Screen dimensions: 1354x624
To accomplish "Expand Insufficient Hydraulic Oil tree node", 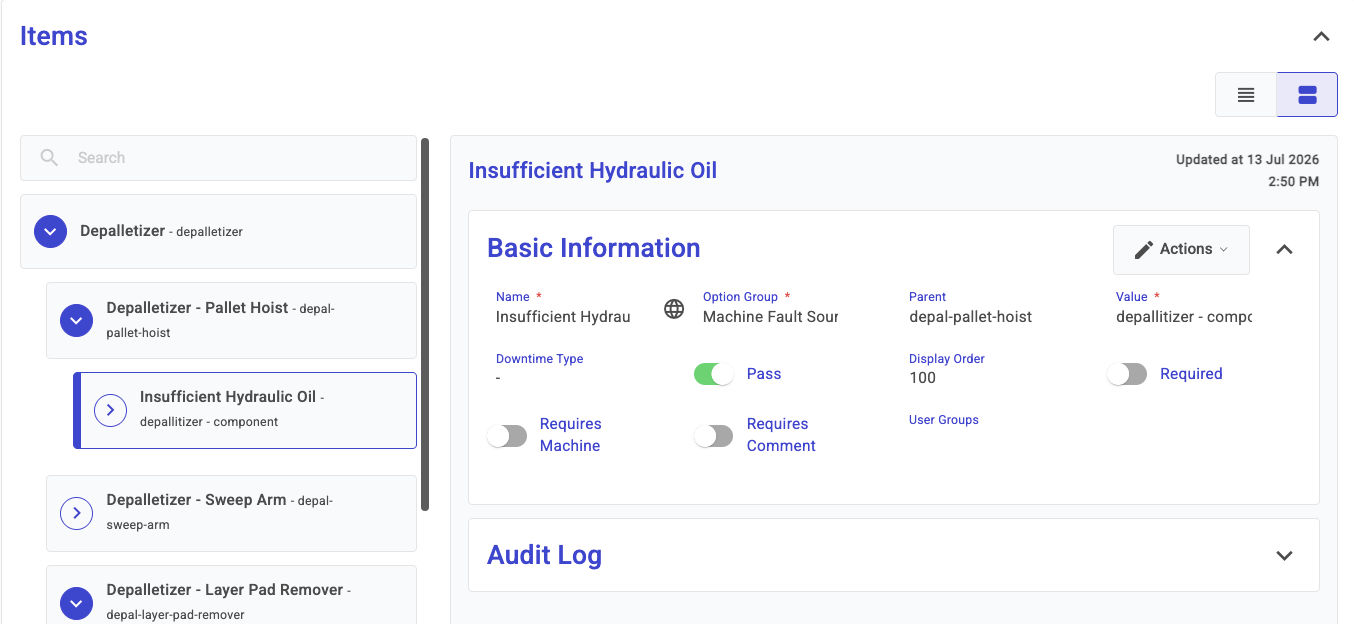I will 110,409.
